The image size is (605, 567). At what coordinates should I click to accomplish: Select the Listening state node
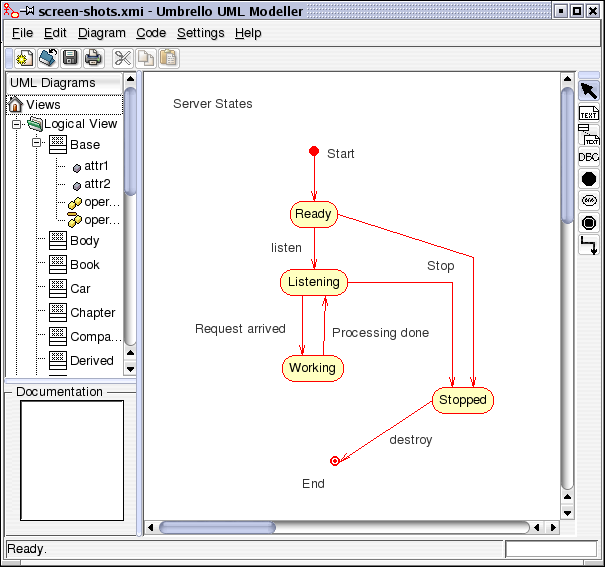tap(314, 282)
